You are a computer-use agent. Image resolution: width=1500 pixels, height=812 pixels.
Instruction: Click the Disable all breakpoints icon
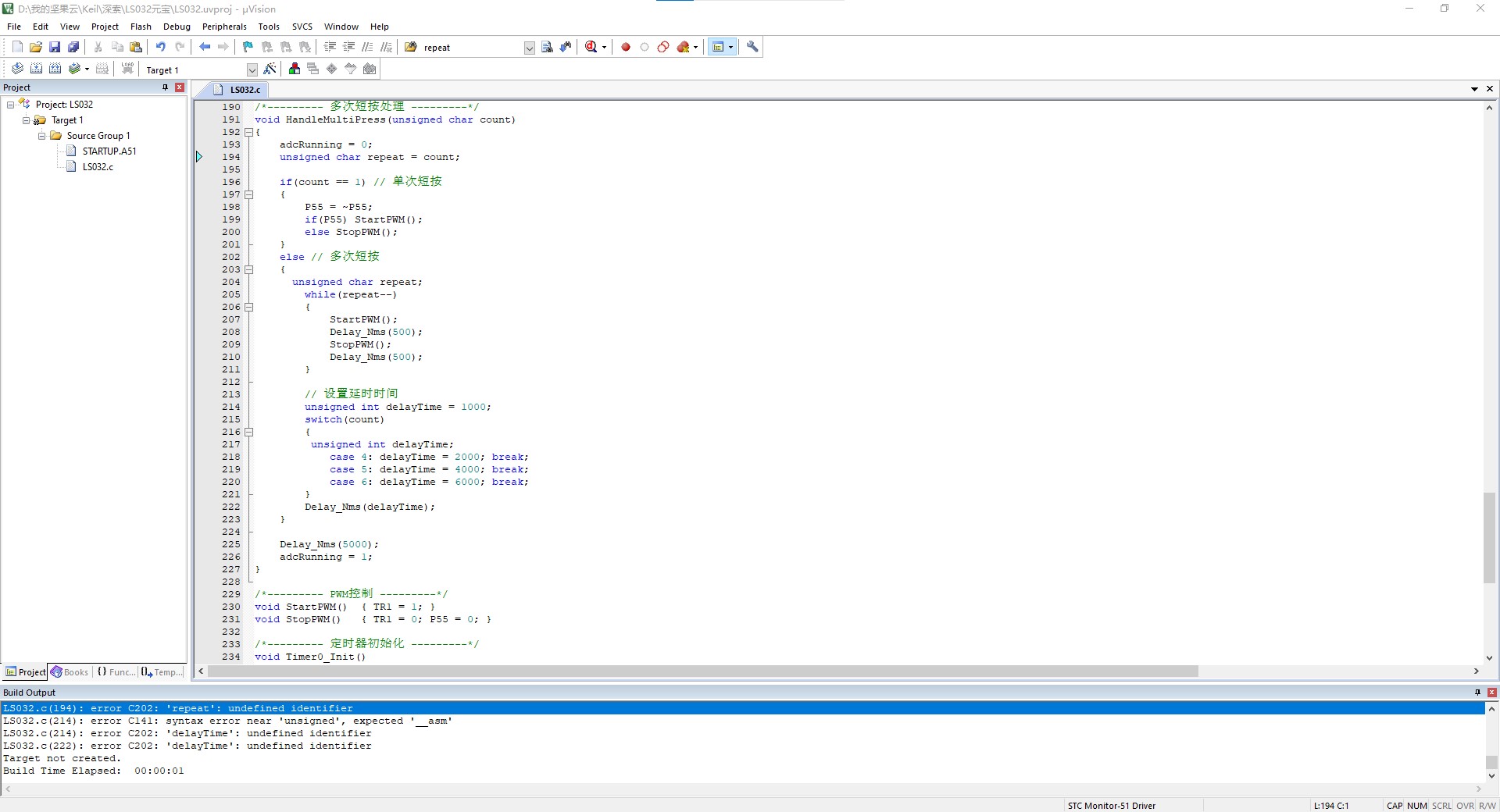point(663,47)
